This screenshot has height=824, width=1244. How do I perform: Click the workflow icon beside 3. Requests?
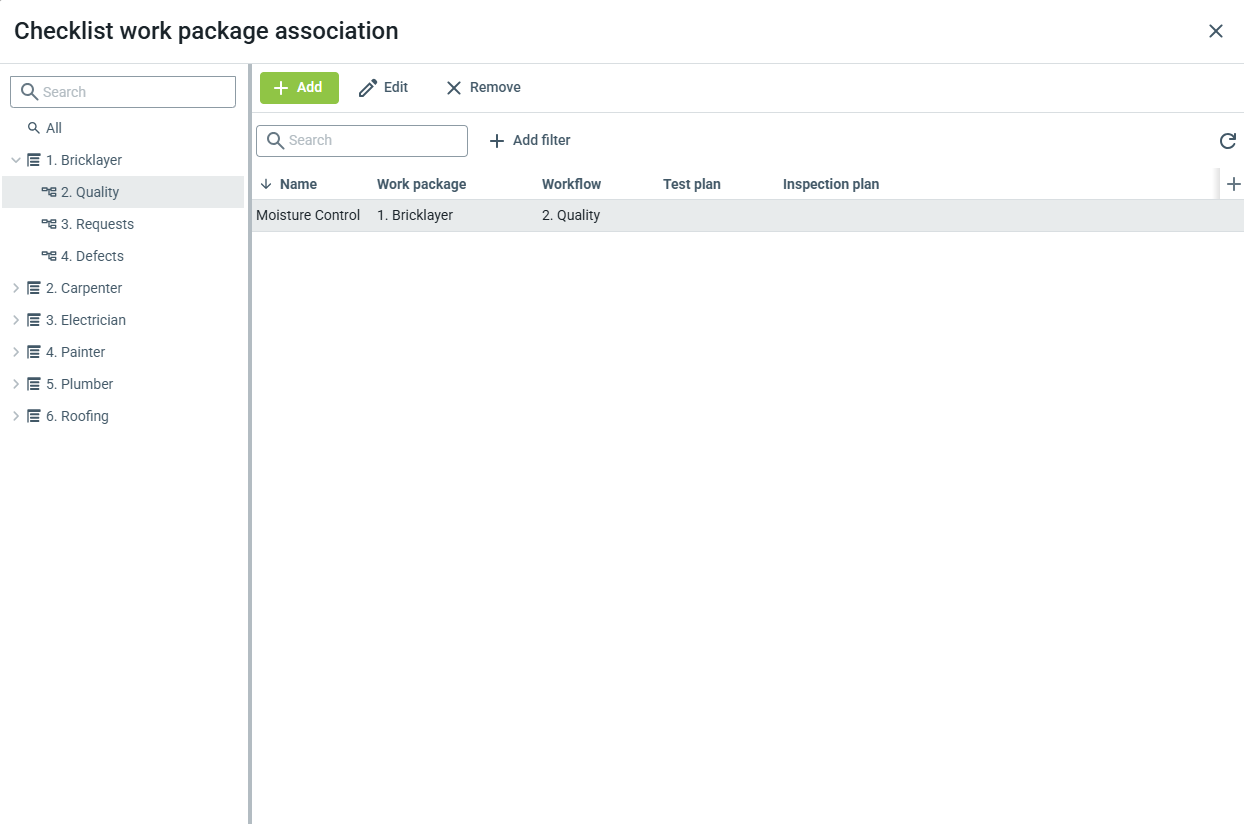[48, 224]
